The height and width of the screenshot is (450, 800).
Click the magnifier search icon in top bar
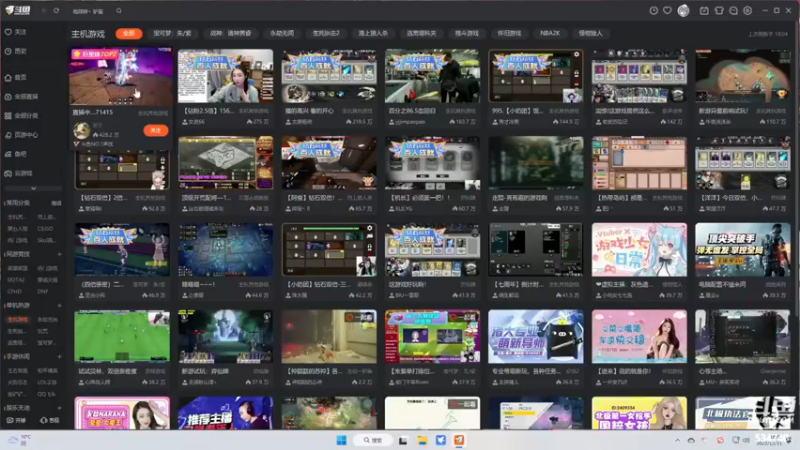coord(119,11)
